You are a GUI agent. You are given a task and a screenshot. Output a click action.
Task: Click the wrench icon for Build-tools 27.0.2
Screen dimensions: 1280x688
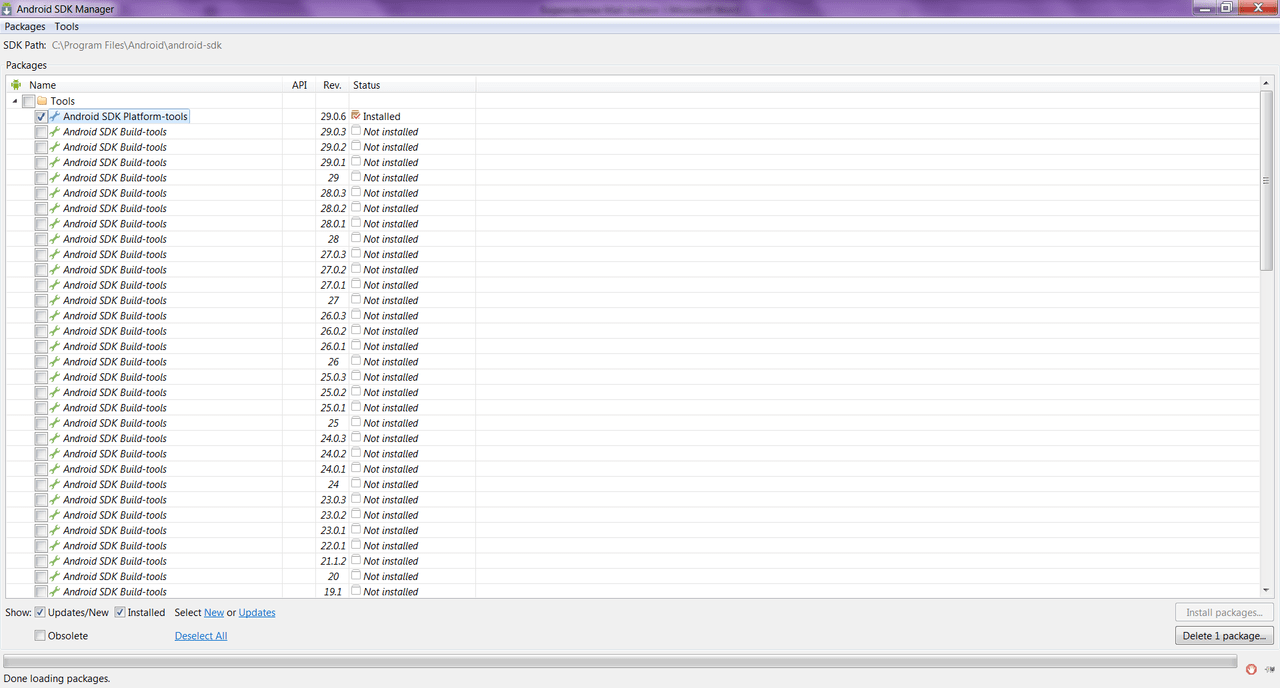click(55, 270)
